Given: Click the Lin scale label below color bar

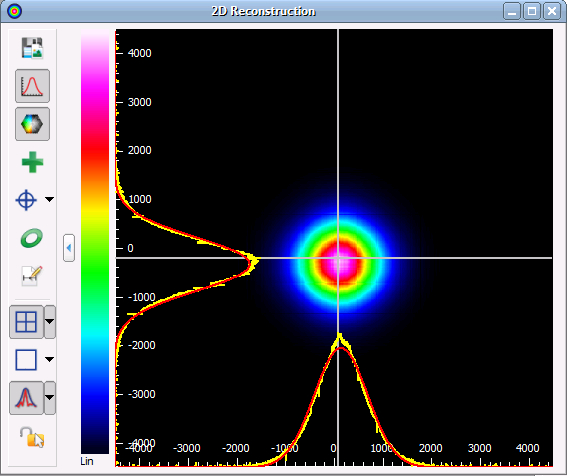Looking at the screenshot, I should [x=87, y=461].
